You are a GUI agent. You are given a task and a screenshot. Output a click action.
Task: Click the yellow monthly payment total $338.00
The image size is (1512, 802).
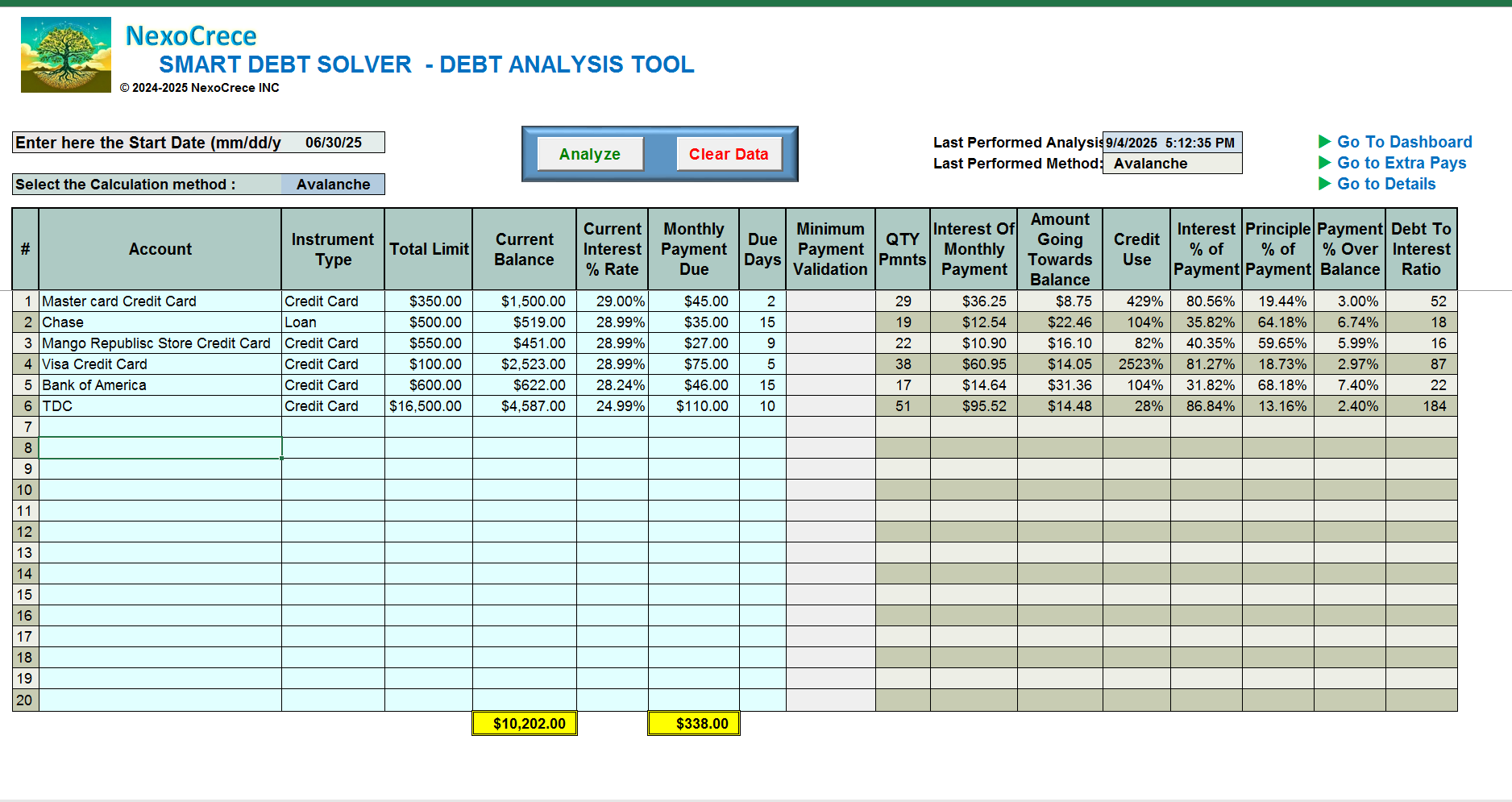point(694,724)
